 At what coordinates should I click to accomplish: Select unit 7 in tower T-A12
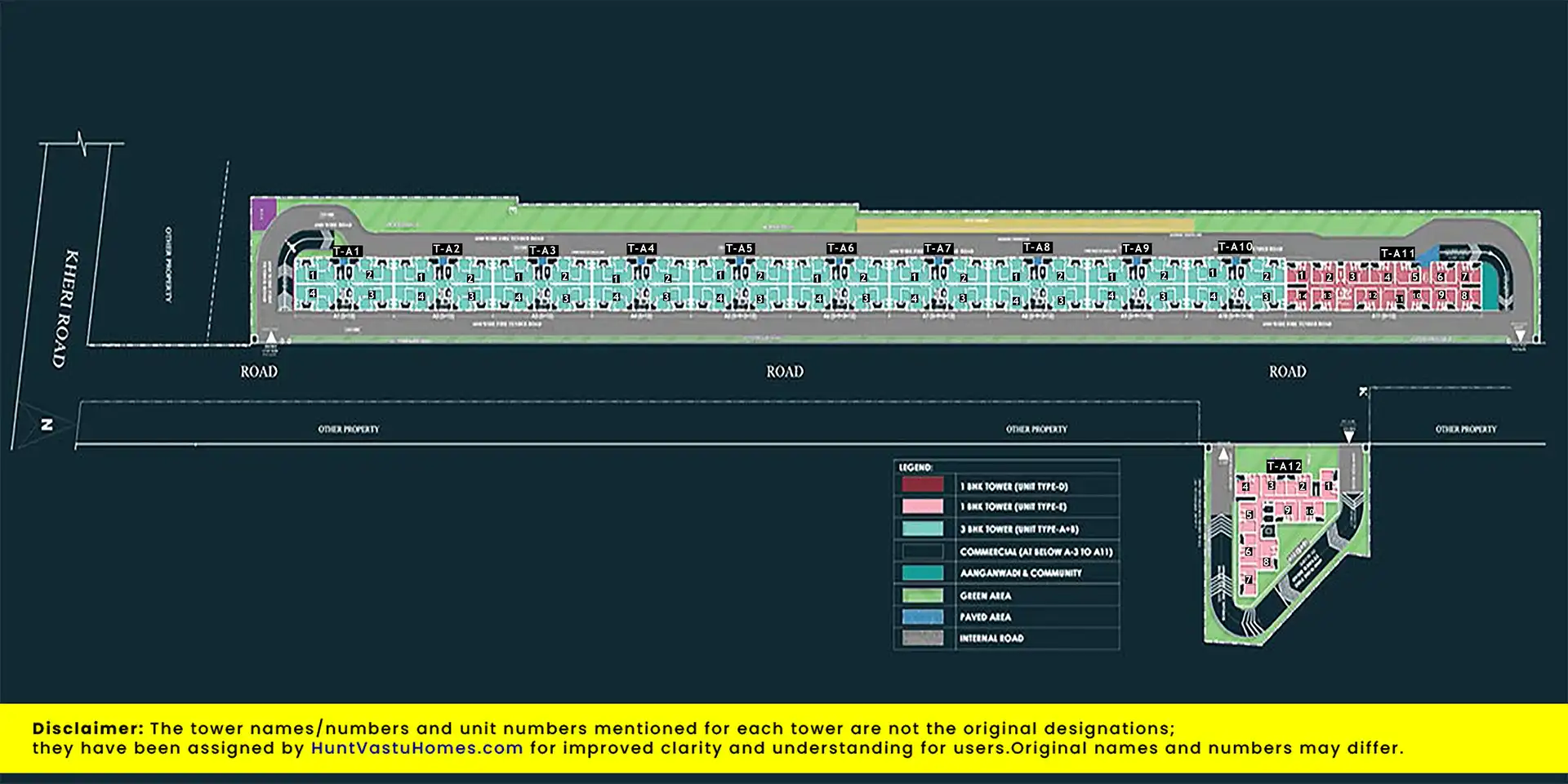point(1248,580)
